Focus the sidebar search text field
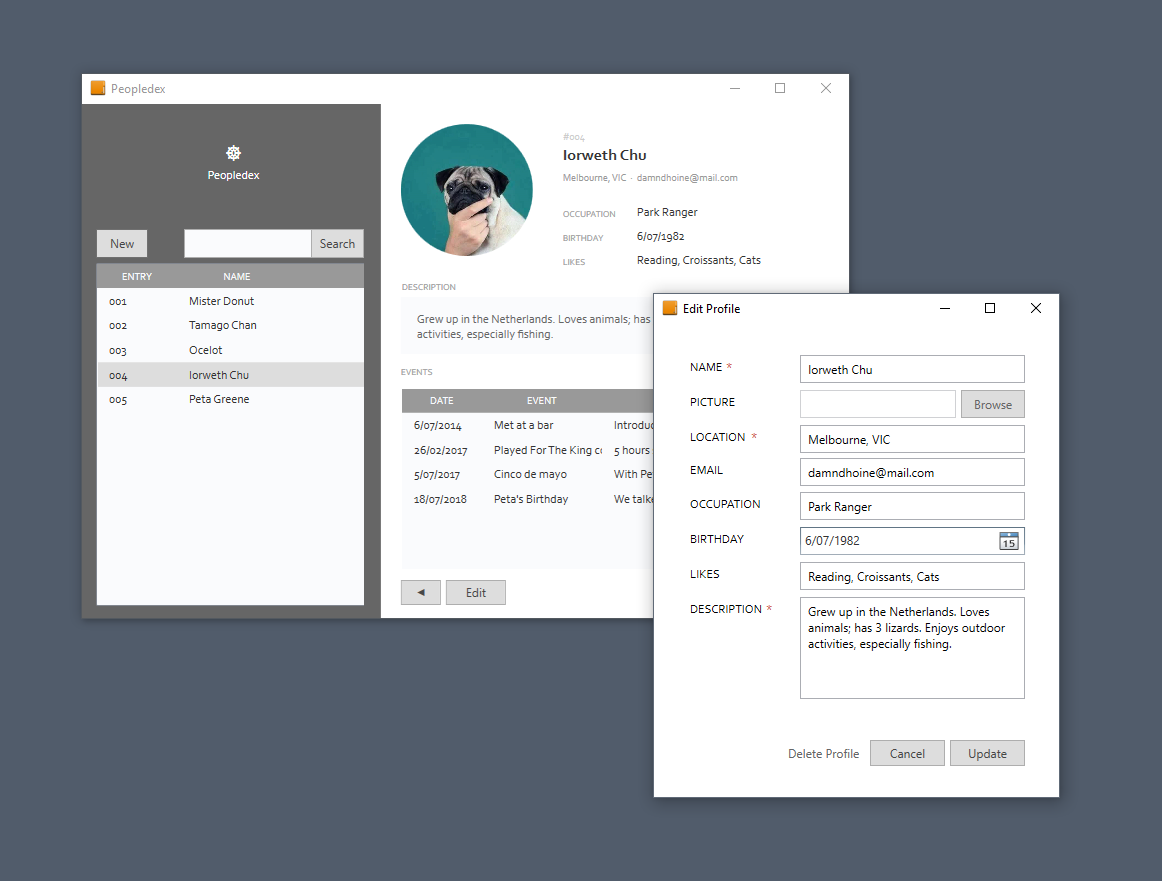 tap(247, 244)
